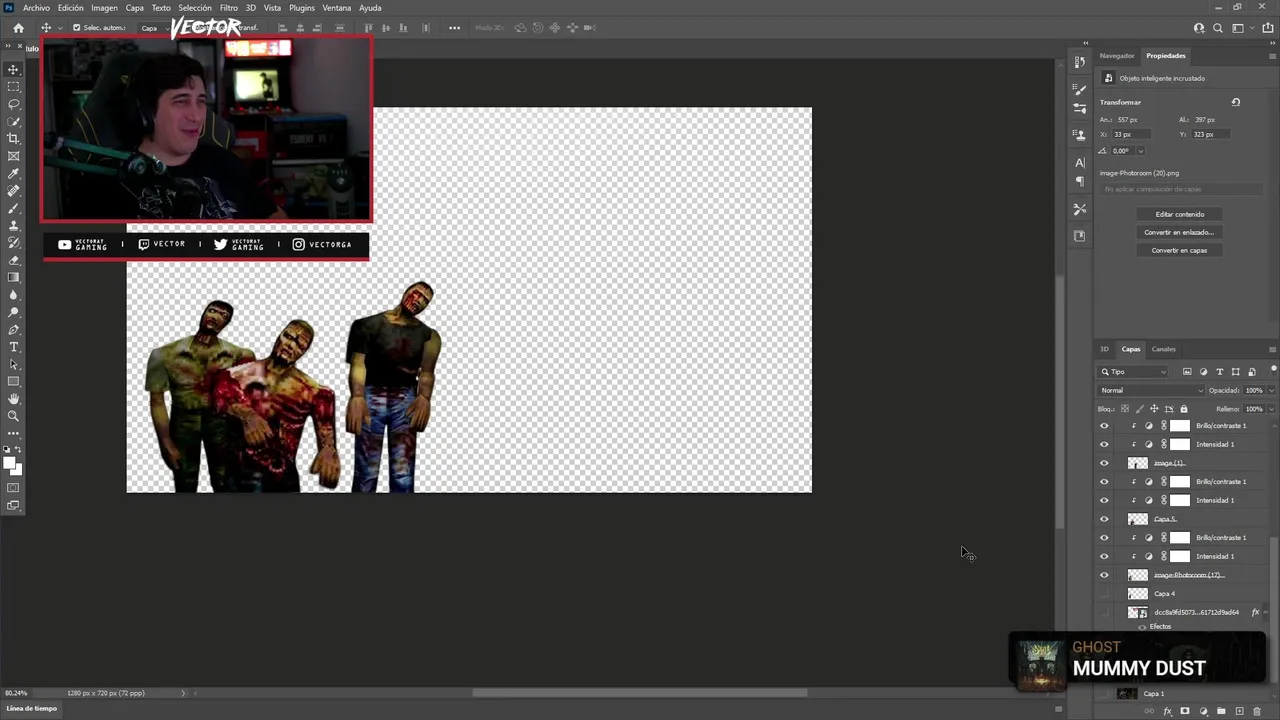1280x720 pixels.
Task: Open the Archivo menu
Action: pos(36,8)
